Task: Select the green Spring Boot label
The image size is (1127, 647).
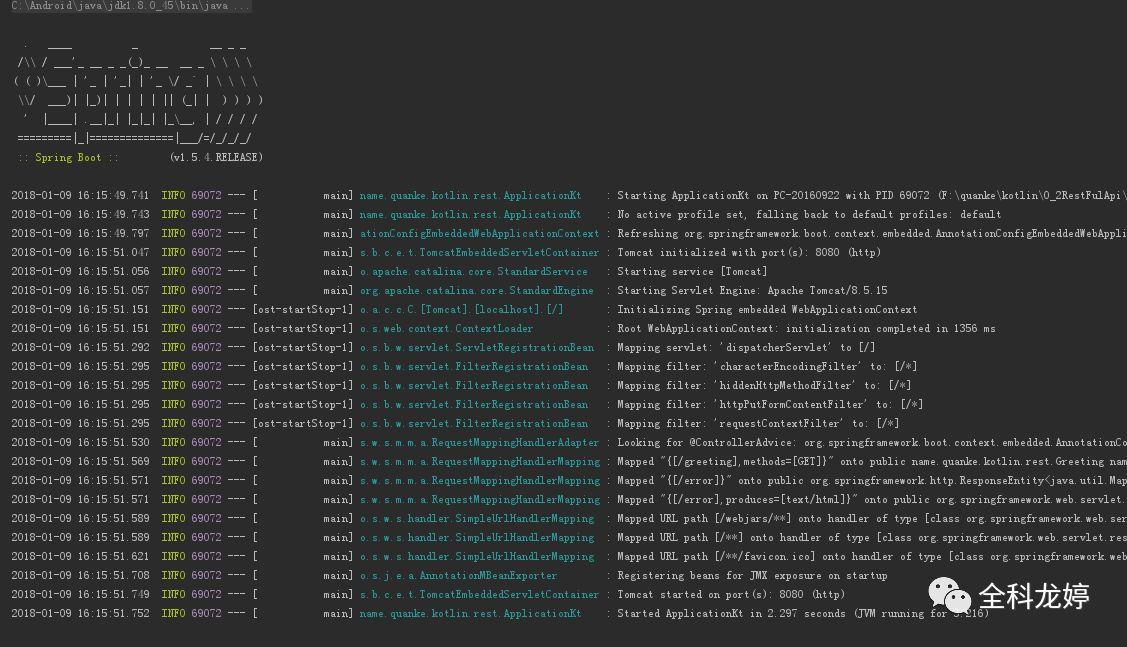Action: coord(68,157)
